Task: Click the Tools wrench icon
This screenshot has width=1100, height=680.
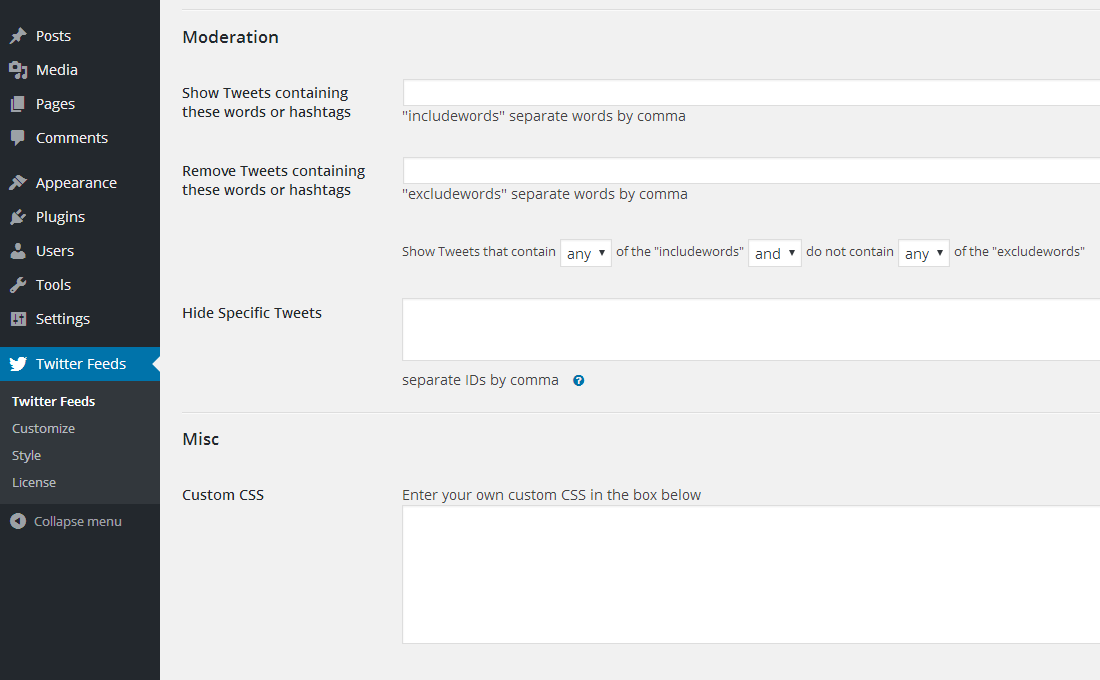Action: point(18,285)
